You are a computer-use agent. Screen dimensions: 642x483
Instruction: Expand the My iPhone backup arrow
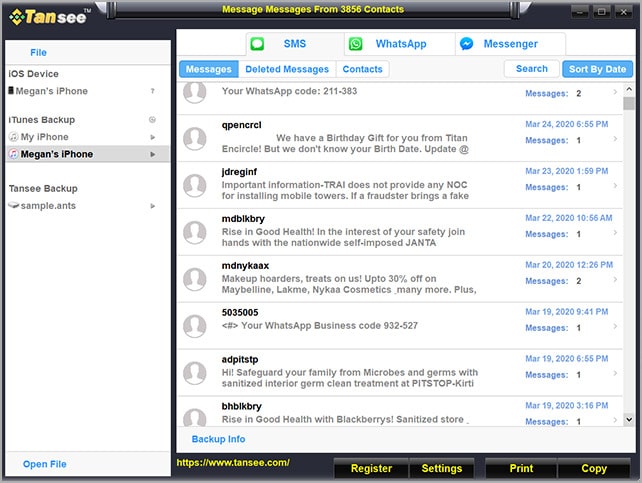[x=153, y=137]
